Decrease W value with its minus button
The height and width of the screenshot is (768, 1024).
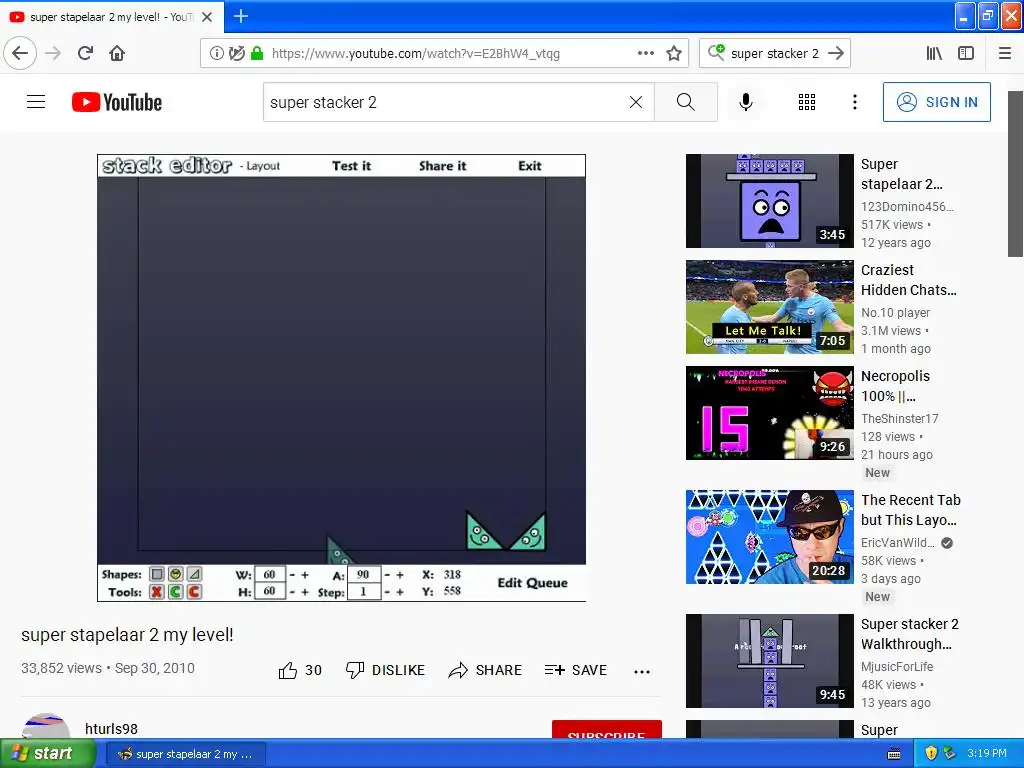click(293, 575)
